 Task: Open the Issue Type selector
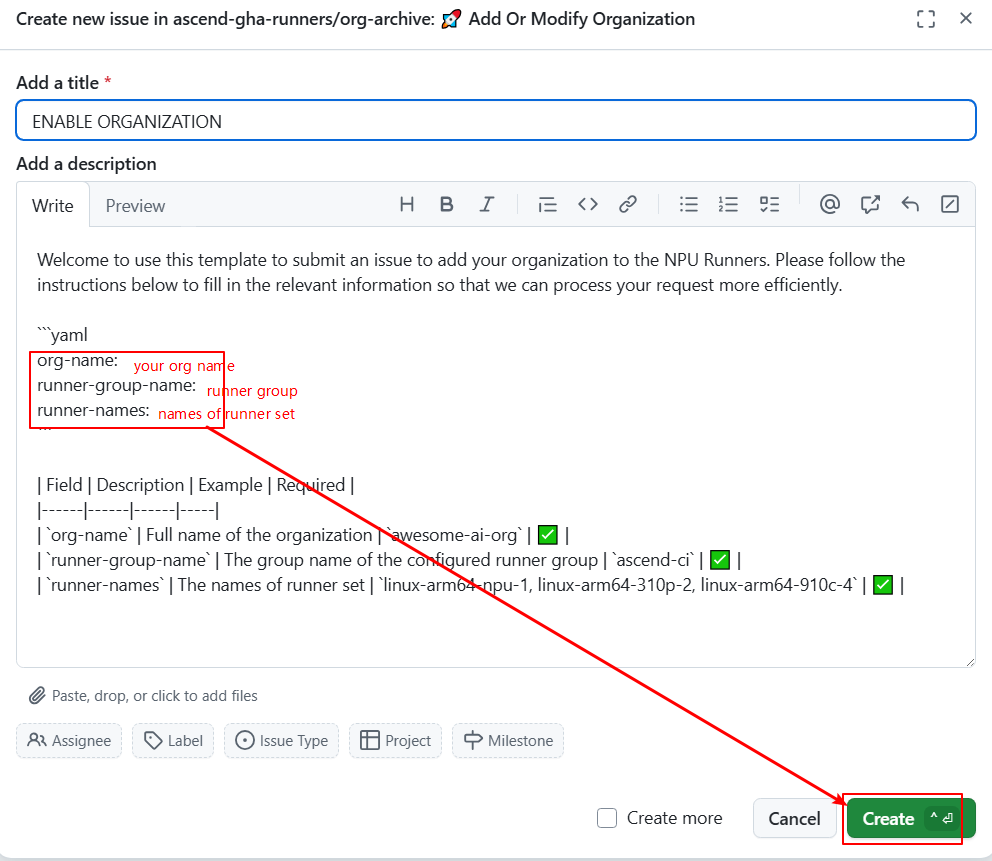pos(282,741)
